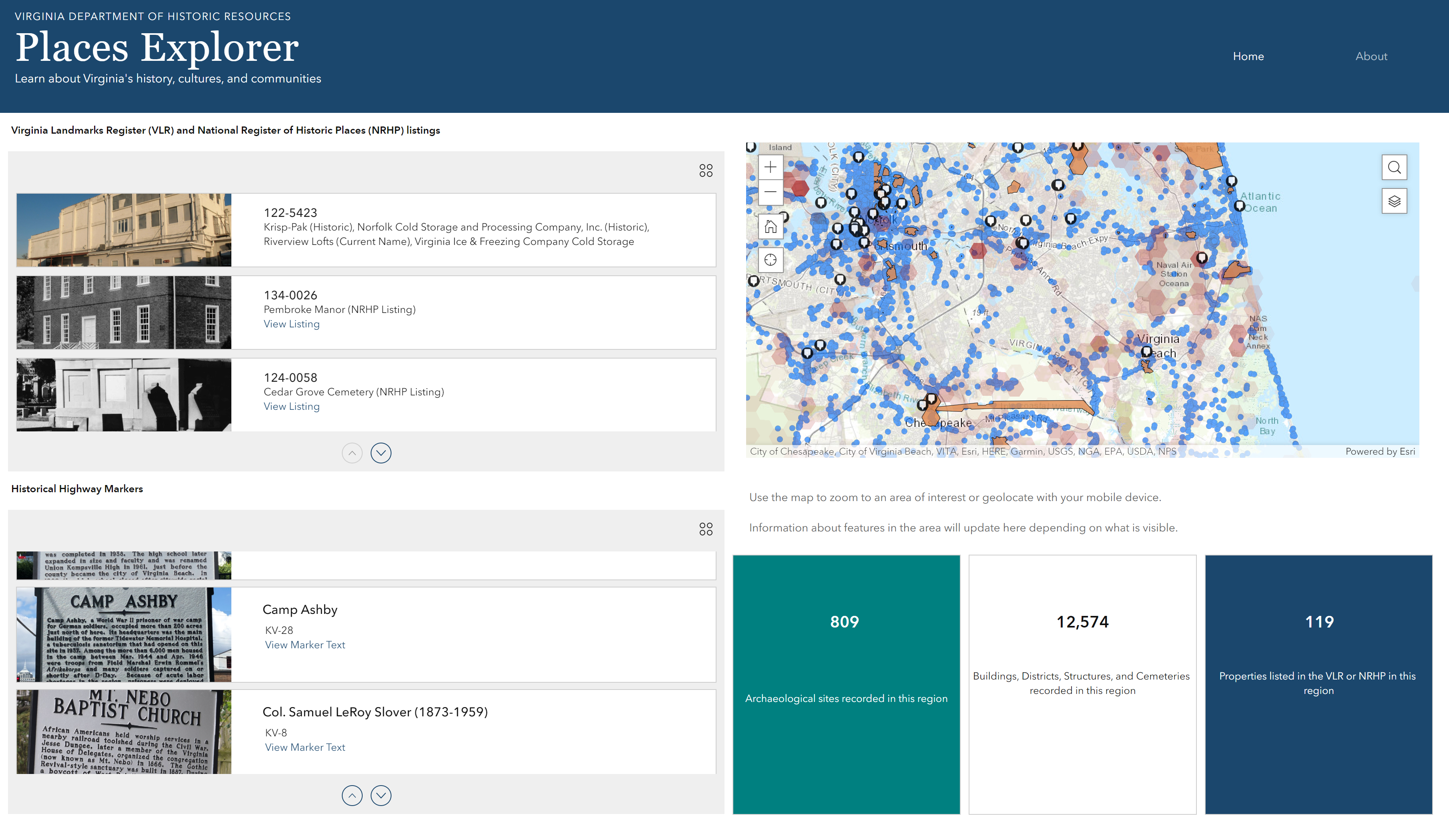This screenshot has width=1449, height=840.
Task: Click the find my location icon
Action: point(770,260)
